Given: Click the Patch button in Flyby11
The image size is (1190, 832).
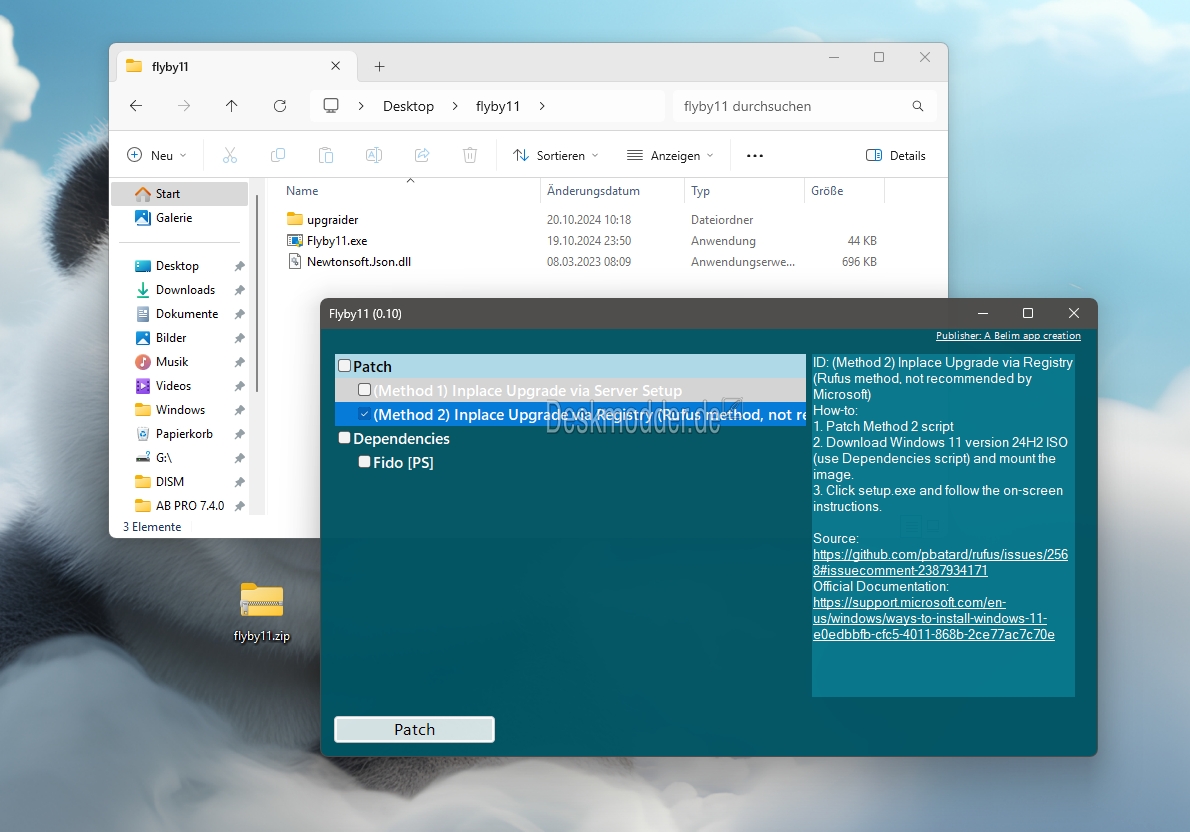Looking at the screenshot, I should click(414, 730).
